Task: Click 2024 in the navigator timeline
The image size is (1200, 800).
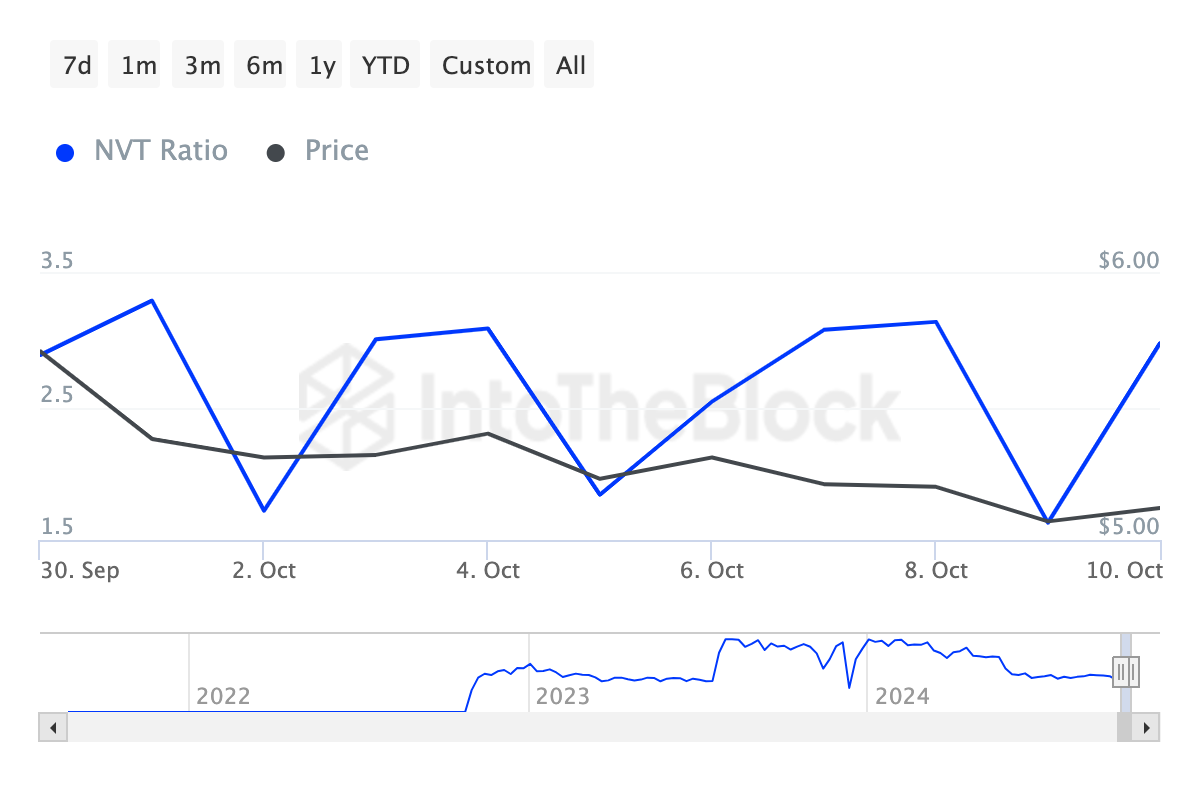Action: [901, 695]
